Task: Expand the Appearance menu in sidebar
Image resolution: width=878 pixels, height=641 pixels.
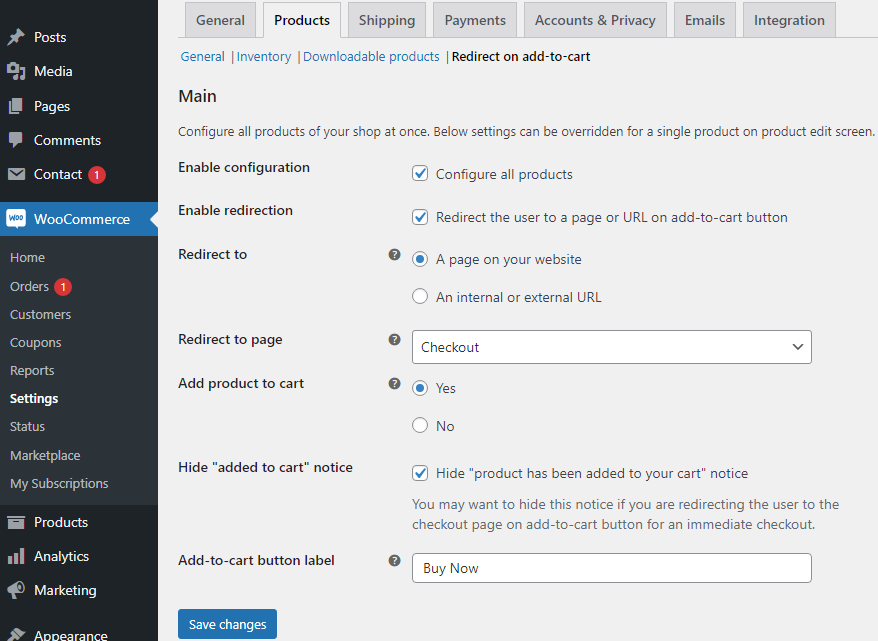Action: pos(15,633)
